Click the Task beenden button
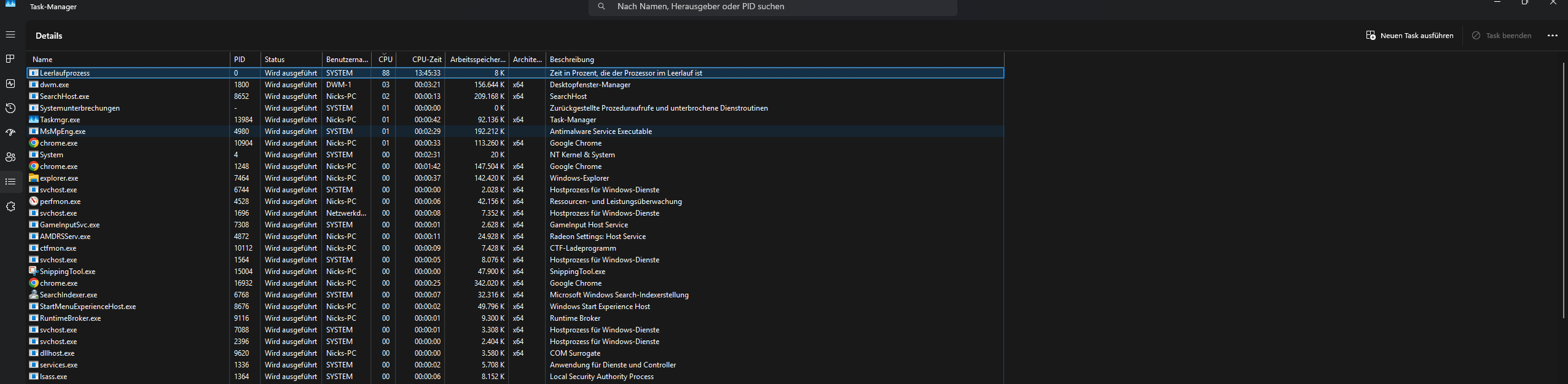This screenshot has height=384, width=1568. click(1501, 36)
